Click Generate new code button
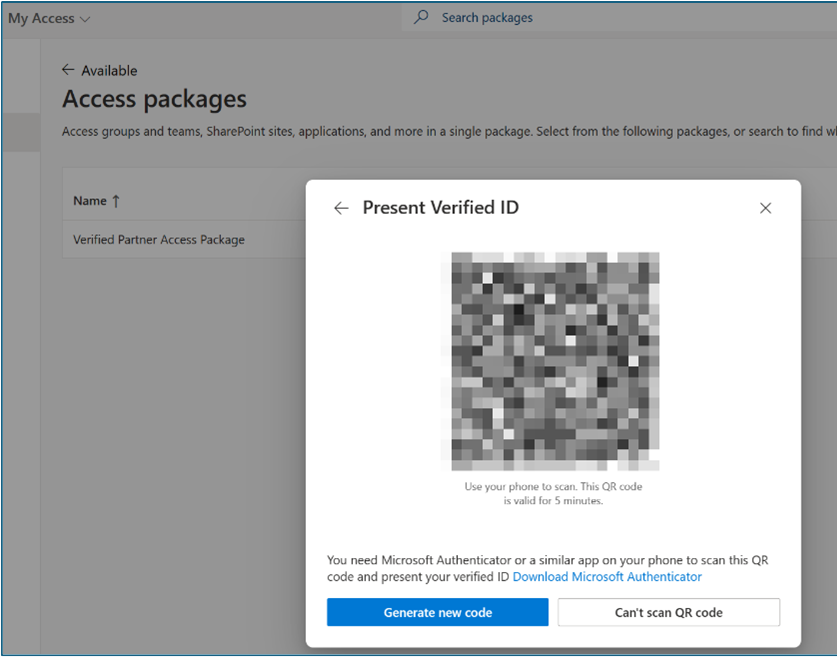 click(x=438, y=612)
